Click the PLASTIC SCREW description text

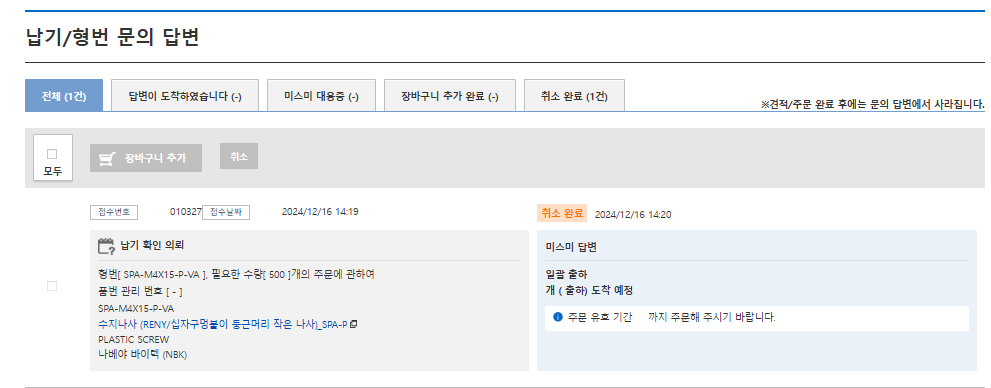[134, 339]
